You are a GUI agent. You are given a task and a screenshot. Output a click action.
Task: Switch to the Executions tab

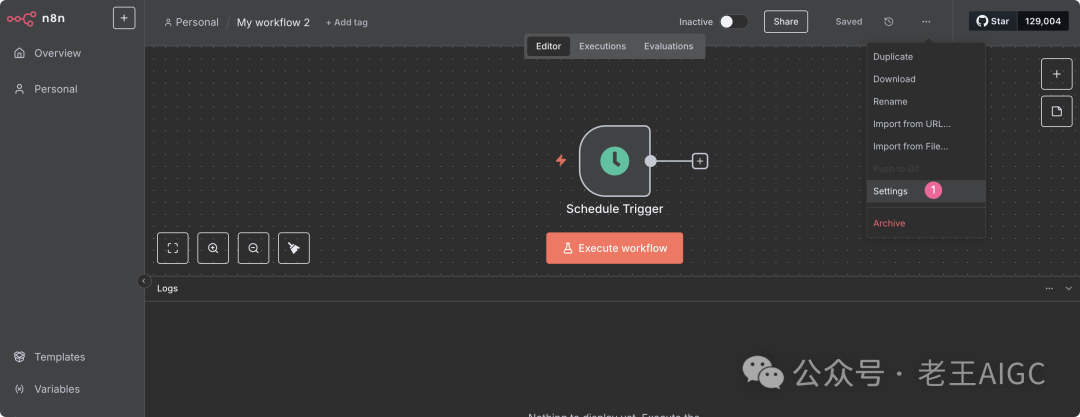(603, 46)
